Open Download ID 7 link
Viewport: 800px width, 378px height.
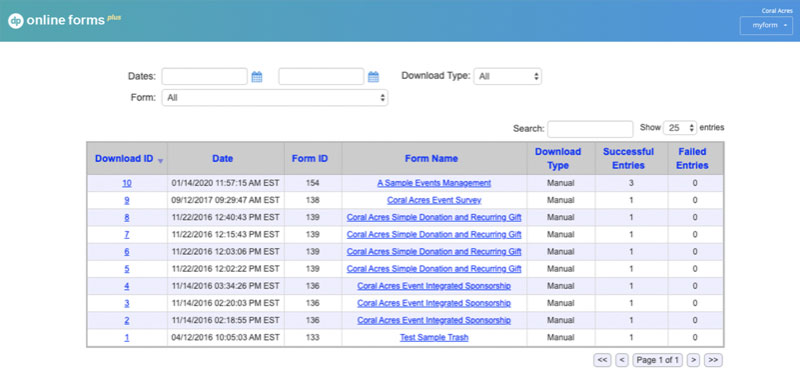pyautogui.click(x=127, y=235)
